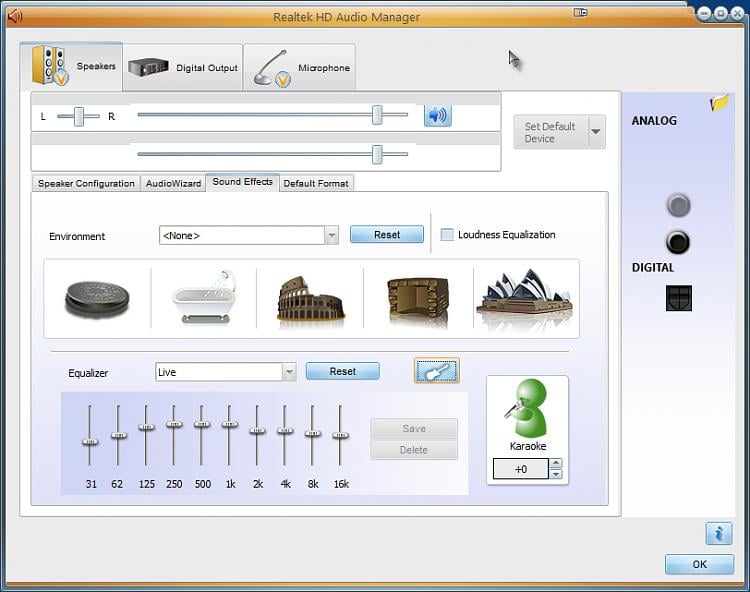Click the 125 Hz equalizer slider
Screen dimensions: 750x592
click(x=146, y=427)
